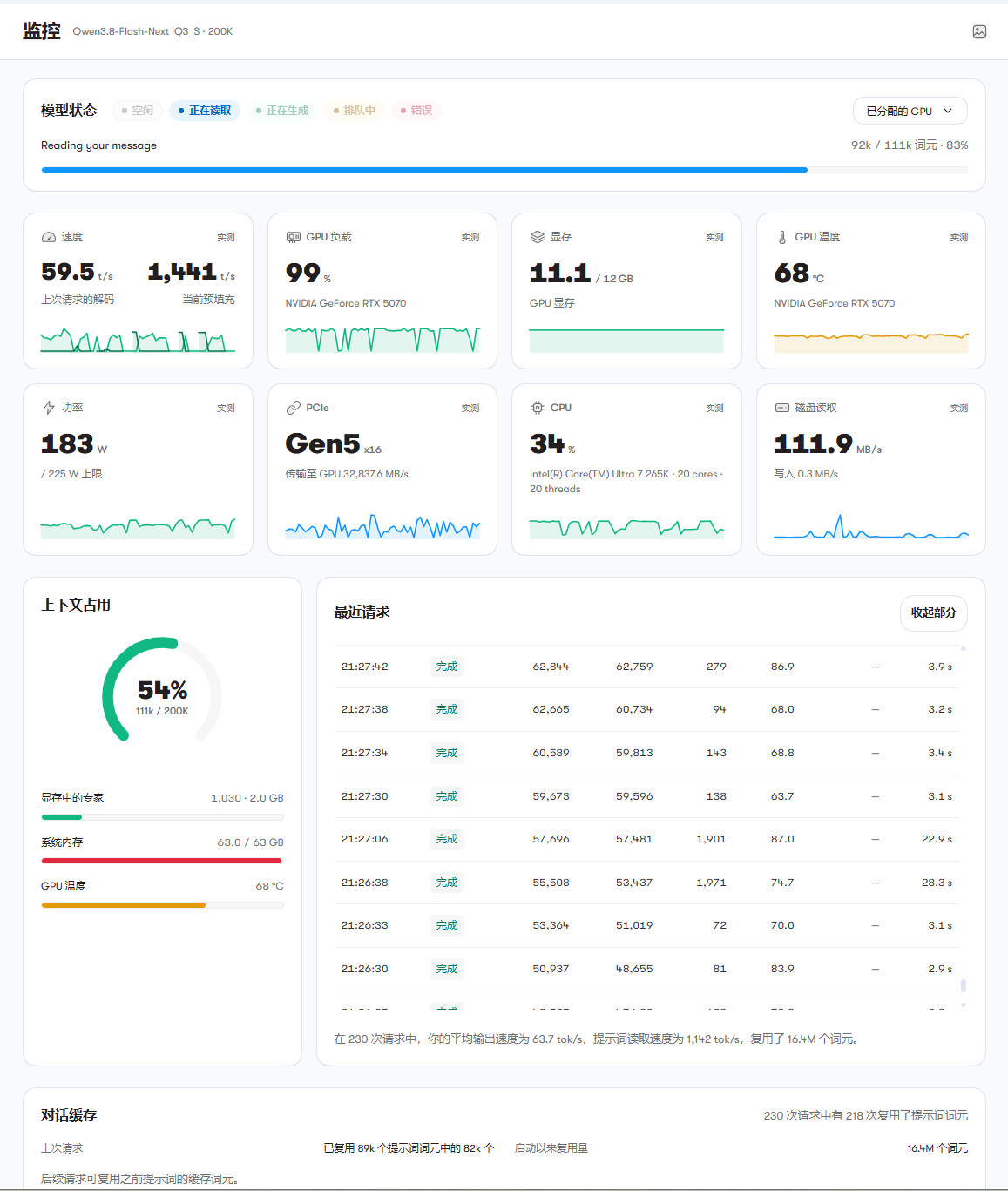Click the image icon in the header

tap(979, 31)
